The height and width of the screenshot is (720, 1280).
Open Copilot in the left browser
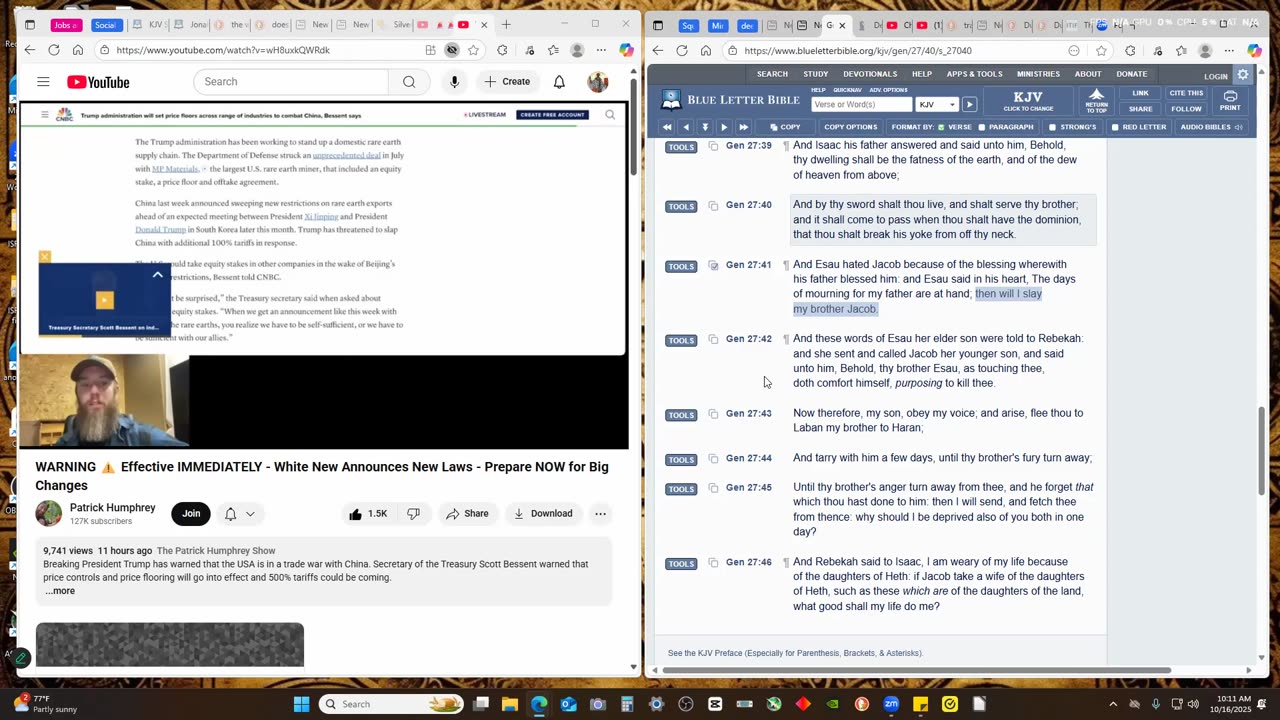(x=626, y=50)
